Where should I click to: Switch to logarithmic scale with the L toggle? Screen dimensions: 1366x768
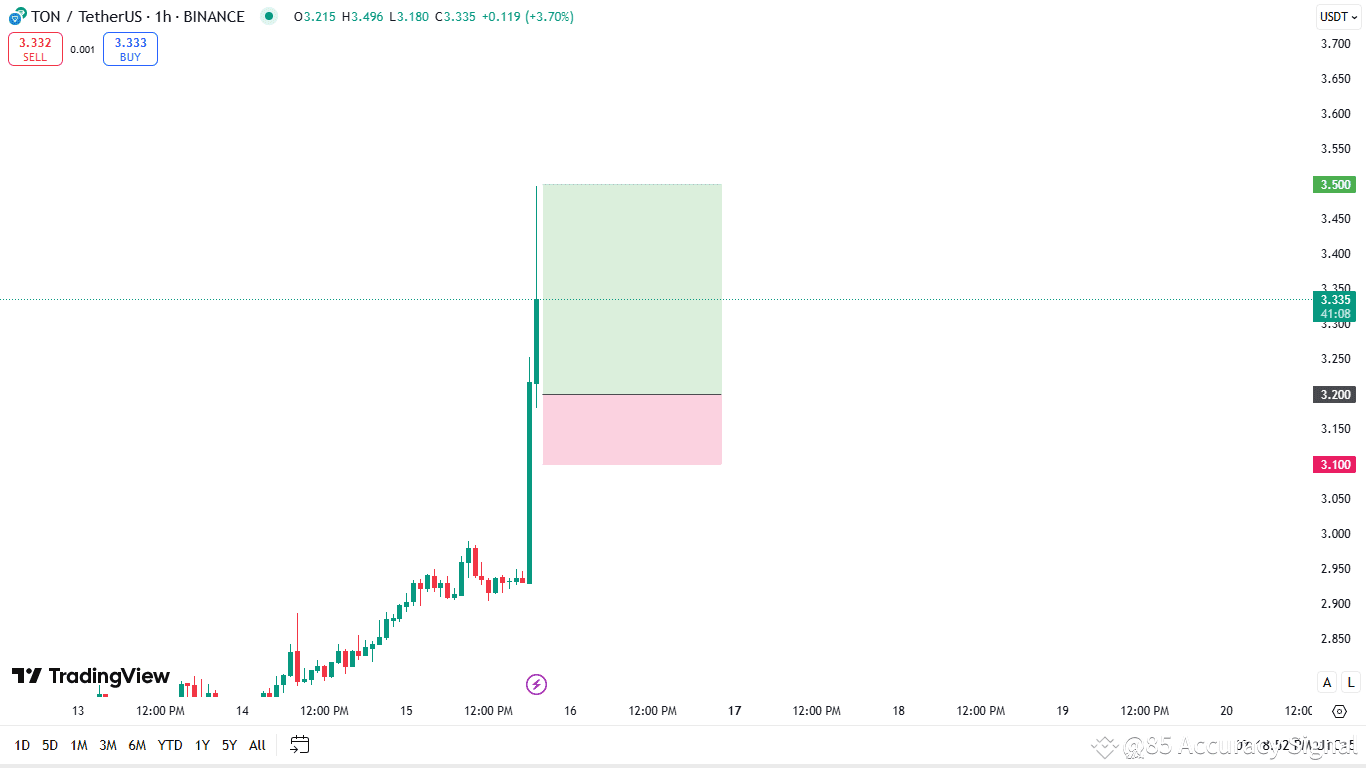coord(1349,681)
